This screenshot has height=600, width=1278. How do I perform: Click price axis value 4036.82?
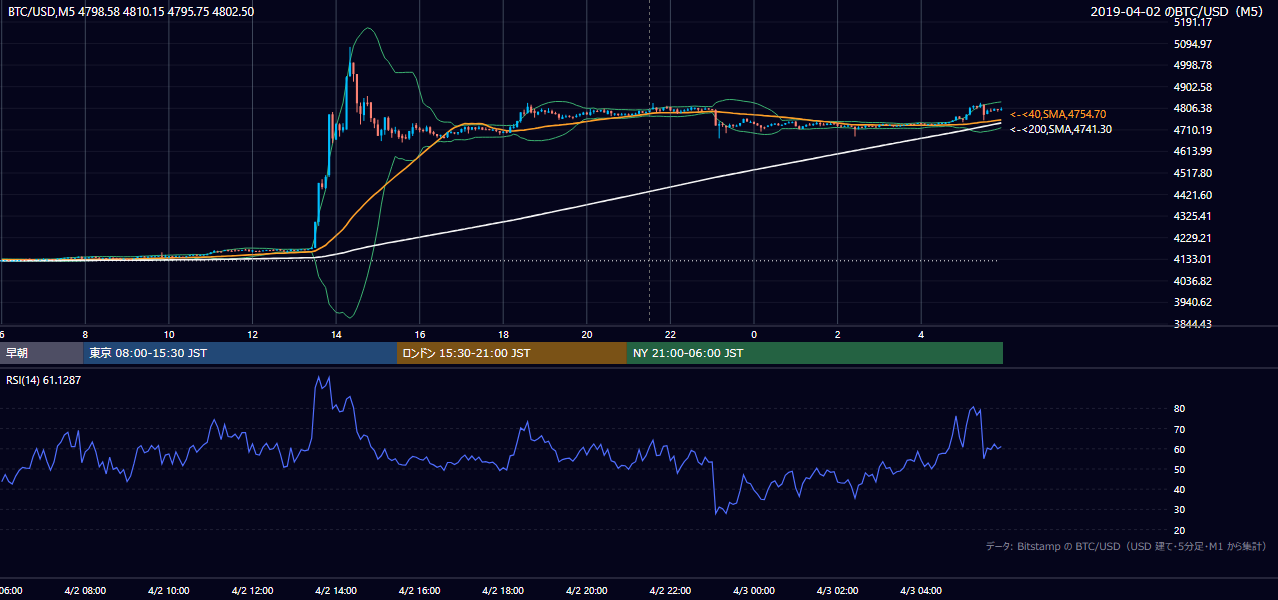(1192, 281)
